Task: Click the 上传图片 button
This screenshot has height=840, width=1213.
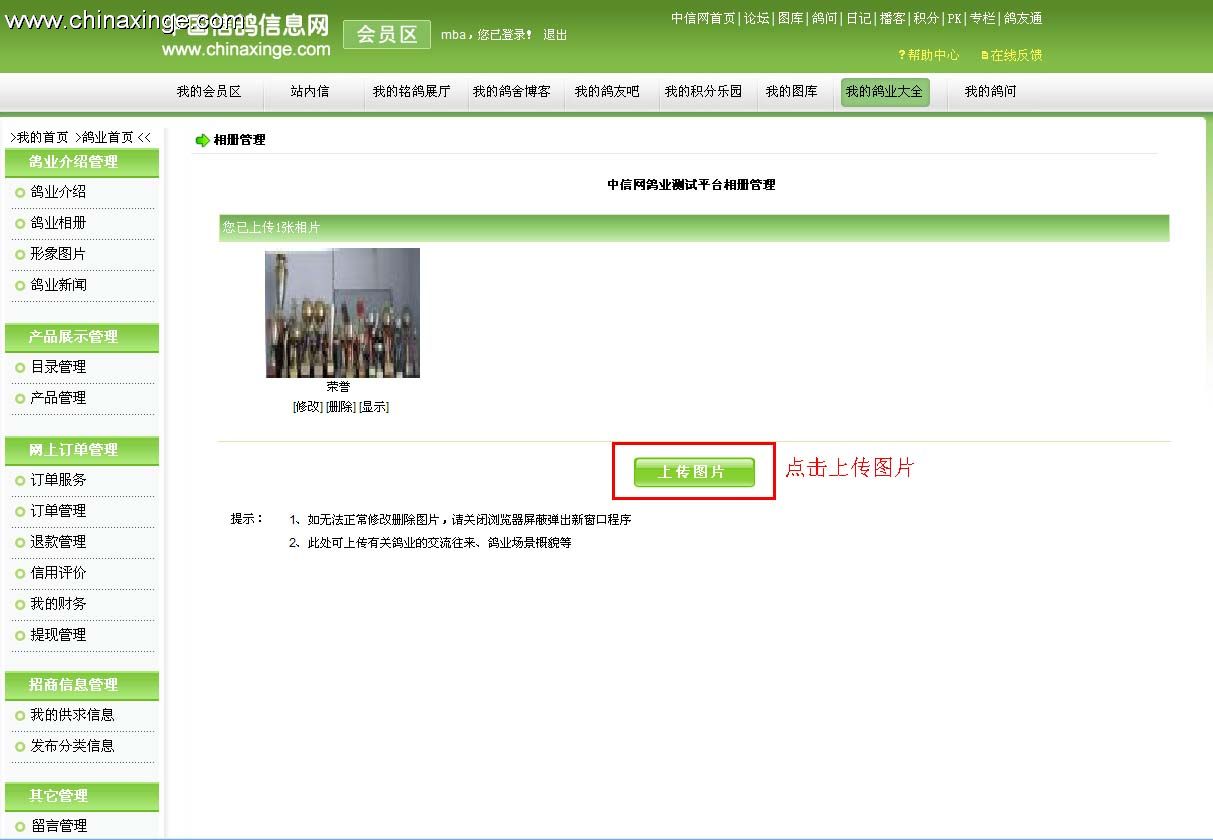Action: pos(694,471)
